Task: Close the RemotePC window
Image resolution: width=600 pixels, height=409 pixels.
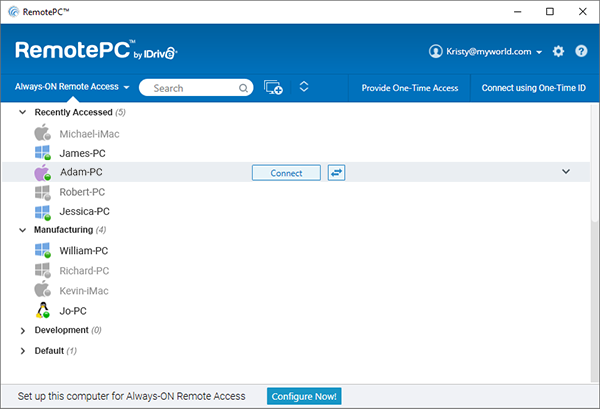Action: tap(583, 12)
